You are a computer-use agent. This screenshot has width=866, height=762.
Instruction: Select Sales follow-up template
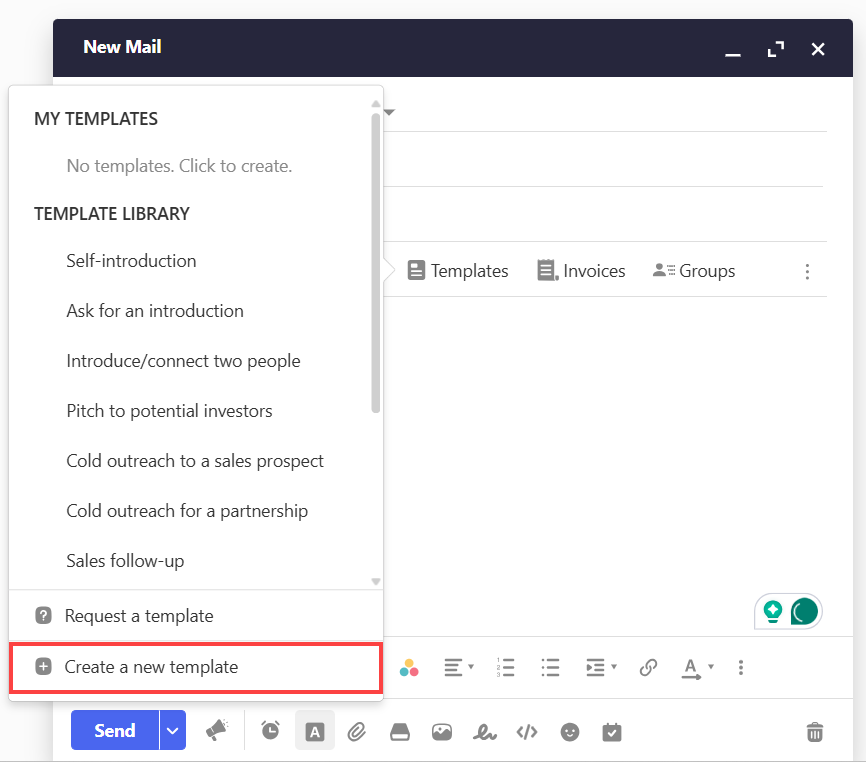(x=125, y=561)
